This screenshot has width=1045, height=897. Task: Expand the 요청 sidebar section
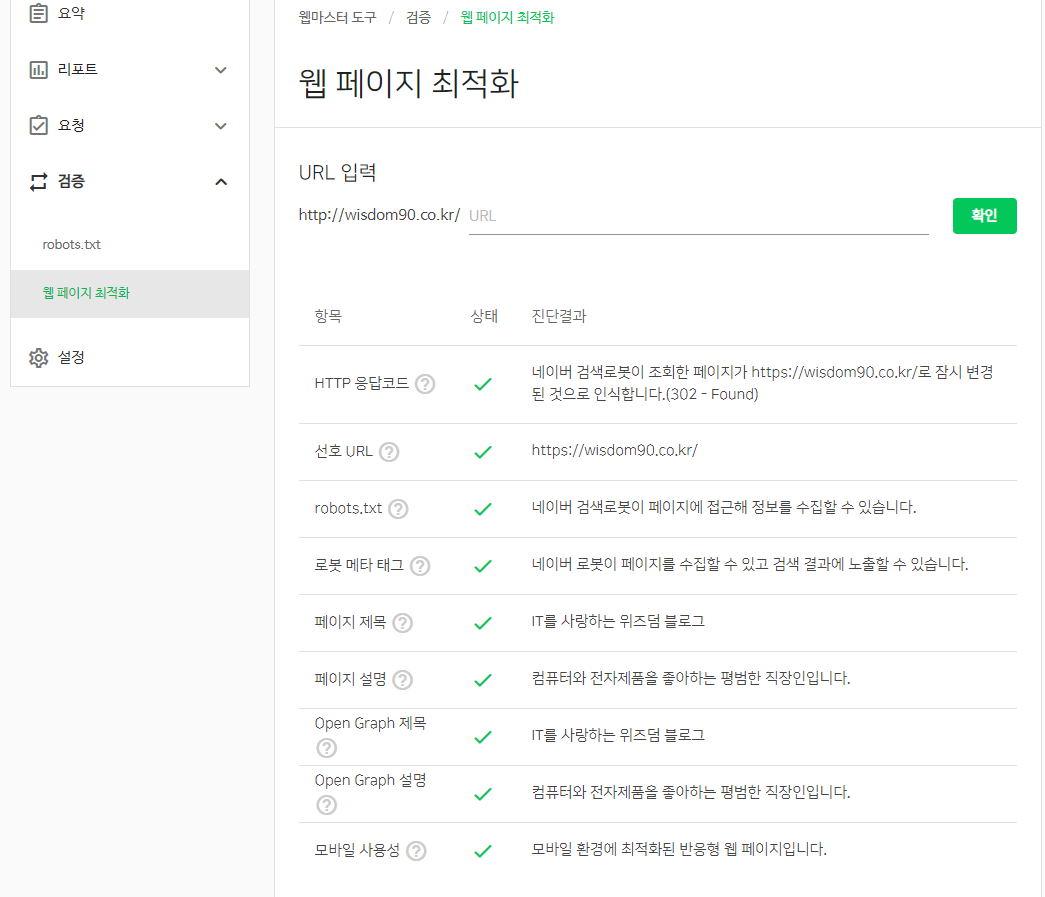[221, 125]
